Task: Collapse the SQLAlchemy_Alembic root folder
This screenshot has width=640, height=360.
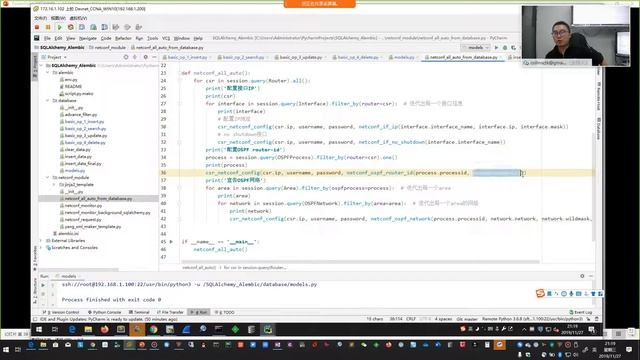Action: point(42,65)
